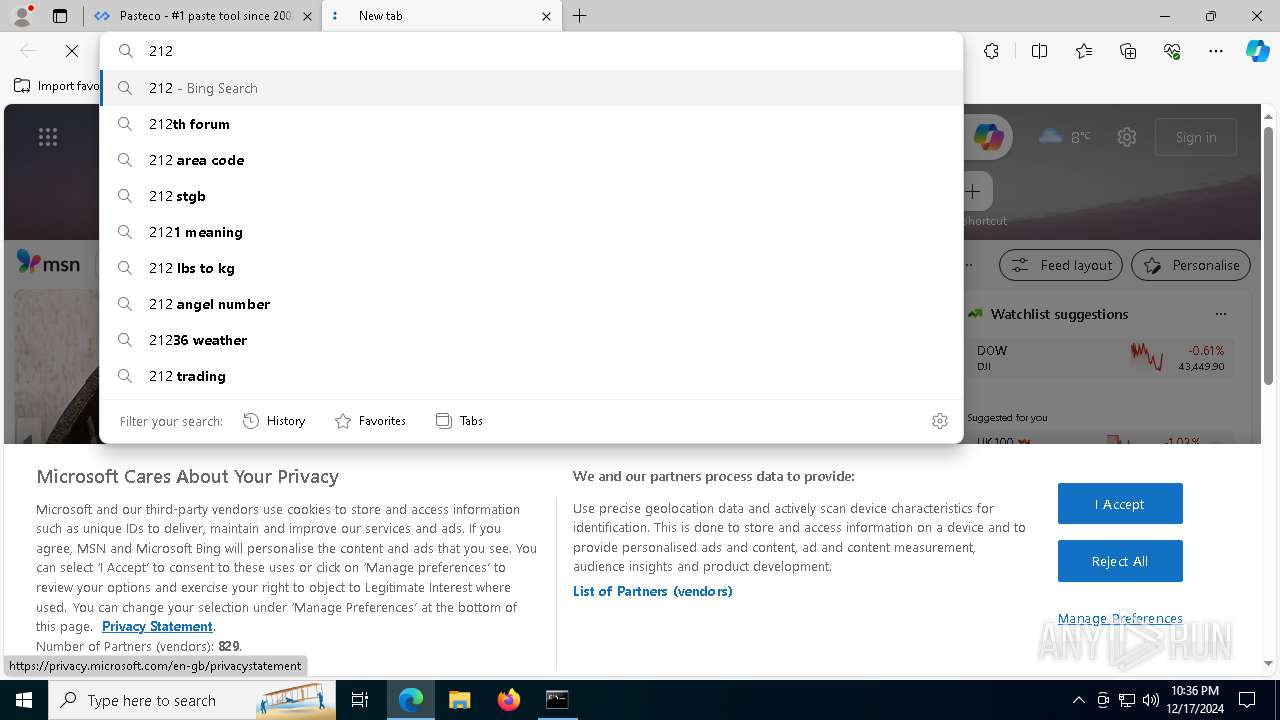Open the Manage Preferences link
This screenshot has height=720, width=1280.
[1120, 618]
